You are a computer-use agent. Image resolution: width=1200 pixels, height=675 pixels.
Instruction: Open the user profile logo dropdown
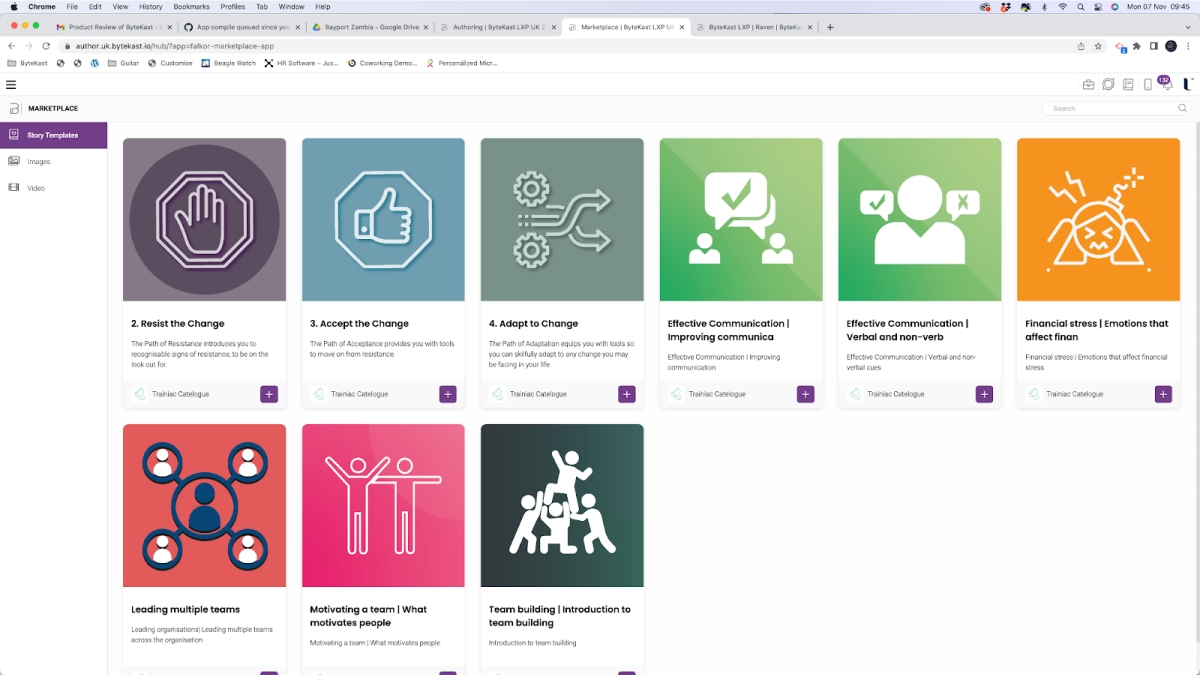pyautogui.click(x=1187, y=85)
